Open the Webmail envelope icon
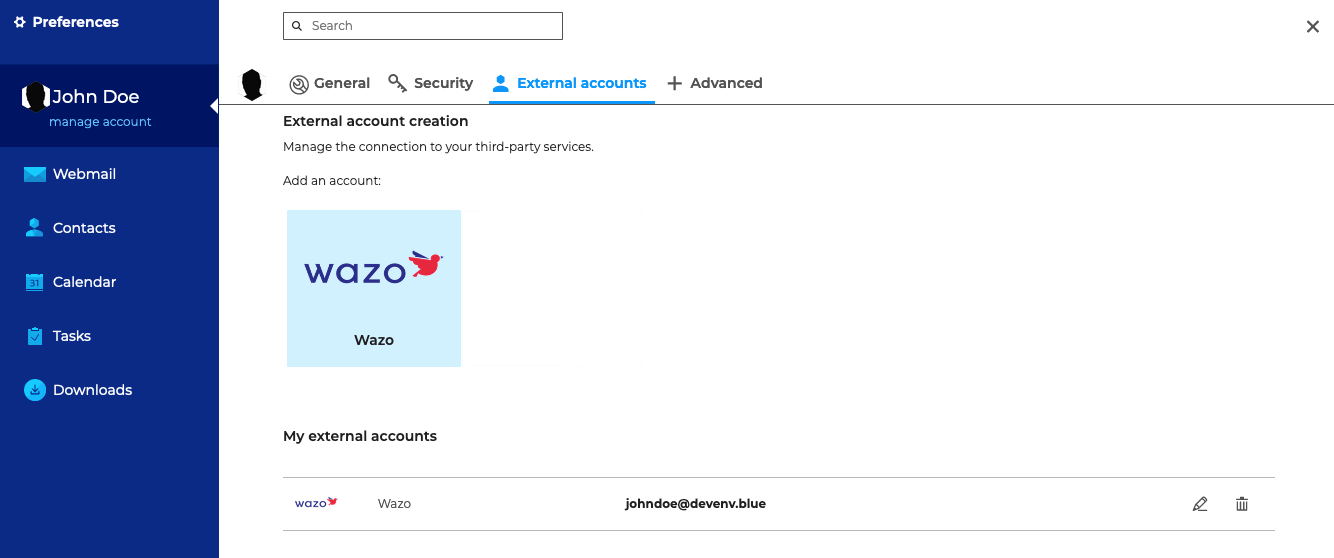 pos(35,174)
